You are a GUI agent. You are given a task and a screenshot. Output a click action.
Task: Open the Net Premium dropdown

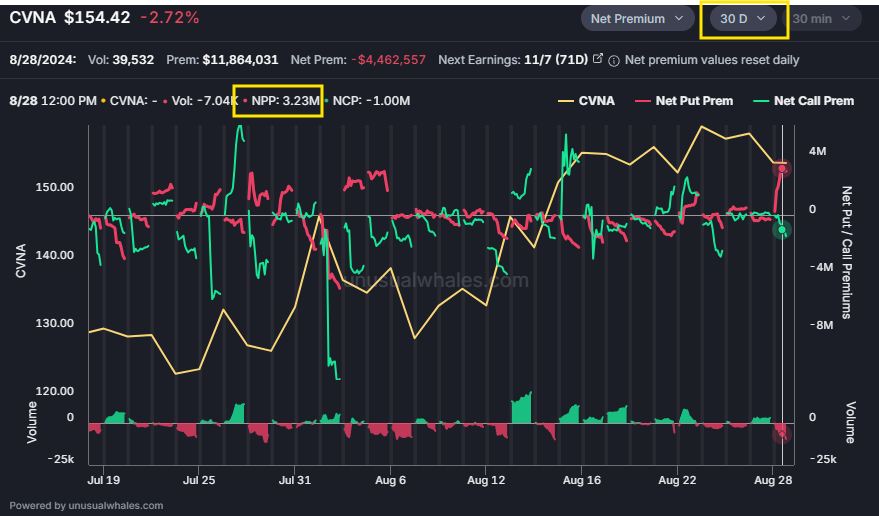(637, 19)
